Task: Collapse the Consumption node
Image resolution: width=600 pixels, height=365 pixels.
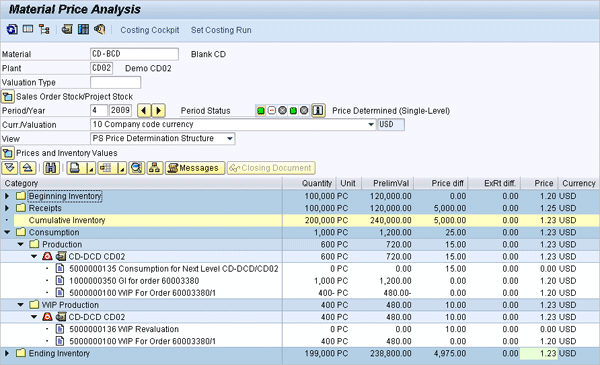Action: click(x=7, y=232)
